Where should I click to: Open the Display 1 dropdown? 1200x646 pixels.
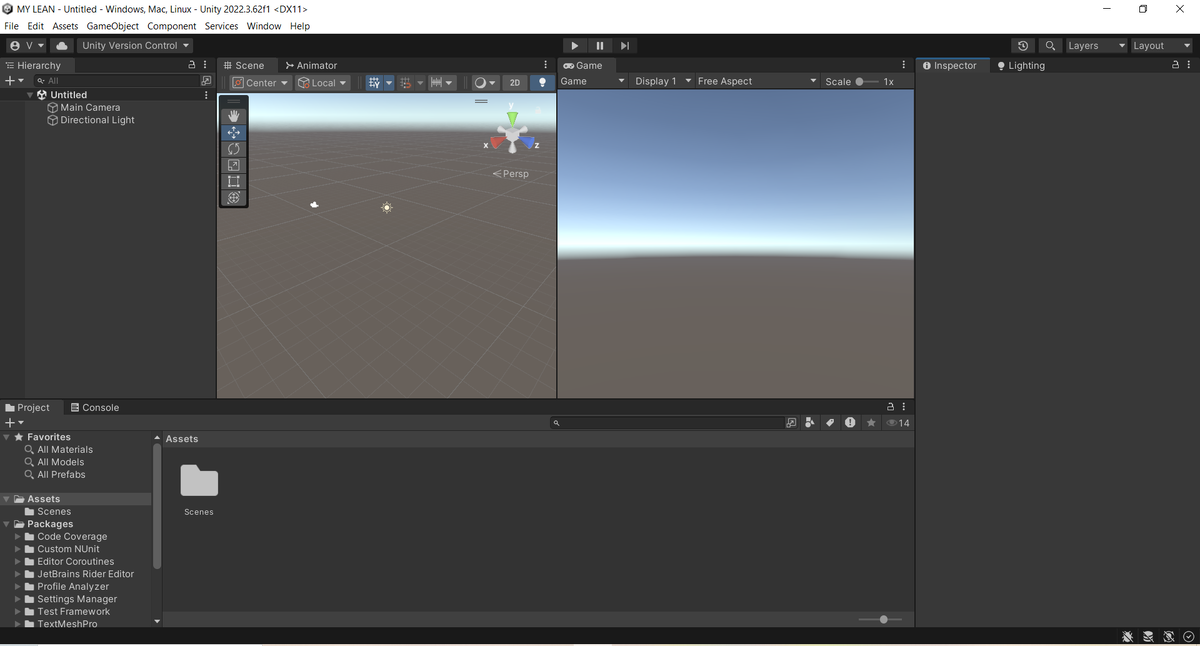coord(663,81)
